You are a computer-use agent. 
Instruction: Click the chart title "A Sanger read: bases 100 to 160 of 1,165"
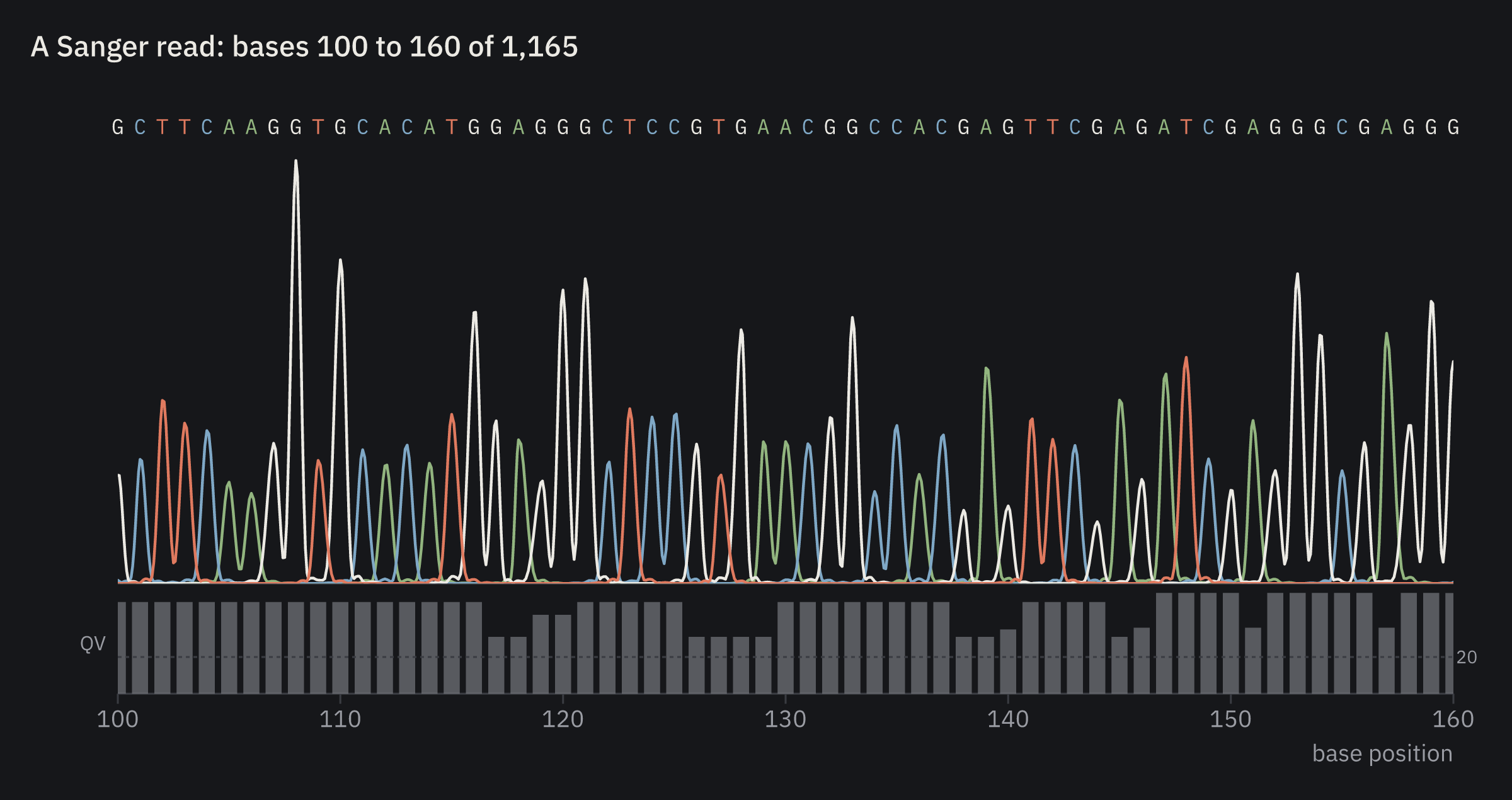[304, 47]
